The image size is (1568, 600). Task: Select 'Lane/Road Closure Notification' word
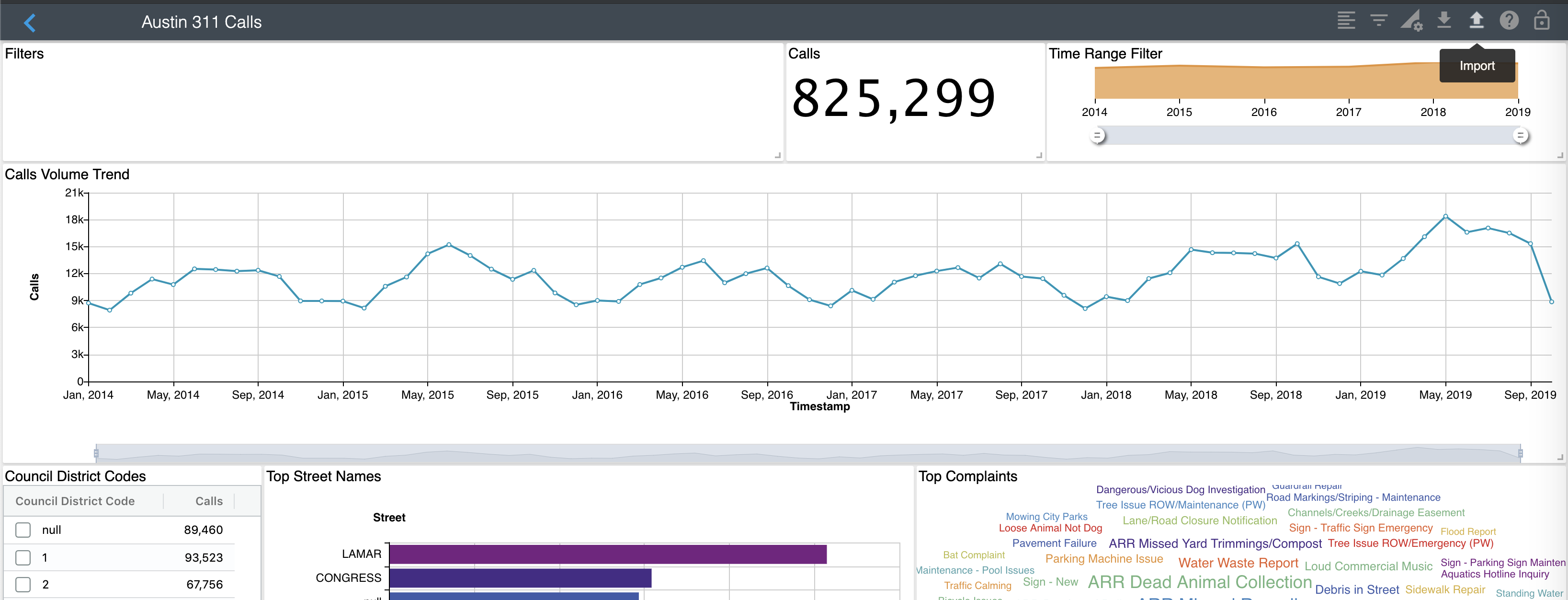click(1199, 521)
